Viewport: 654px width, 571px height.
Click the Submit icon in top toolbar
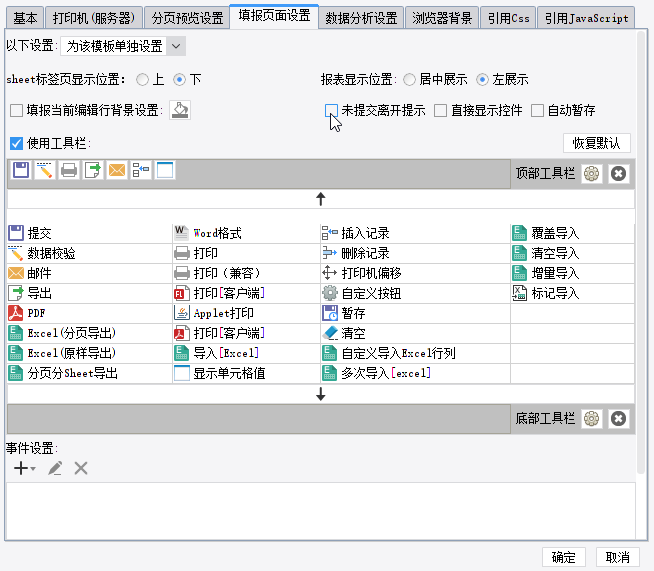click(x=21, y=171)
